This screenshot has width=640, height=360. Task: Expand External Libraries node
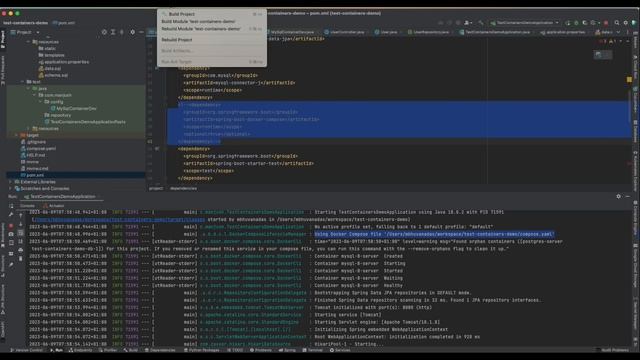[x=11, y=182]
